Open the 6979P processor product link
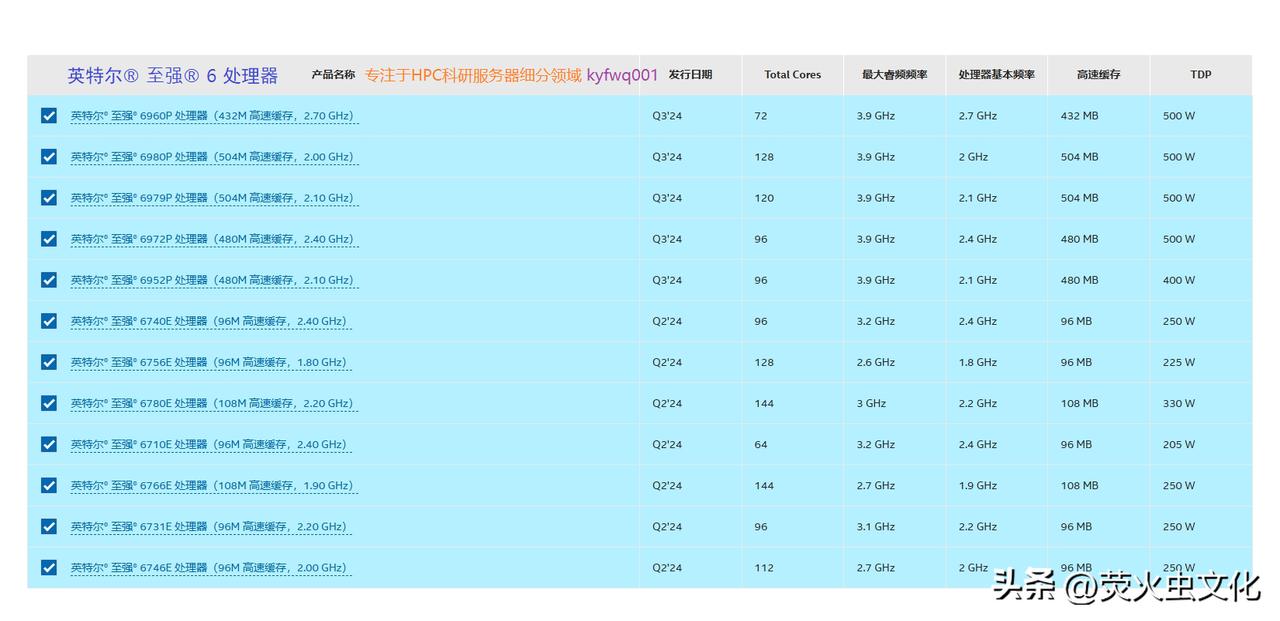 [214, 198]
